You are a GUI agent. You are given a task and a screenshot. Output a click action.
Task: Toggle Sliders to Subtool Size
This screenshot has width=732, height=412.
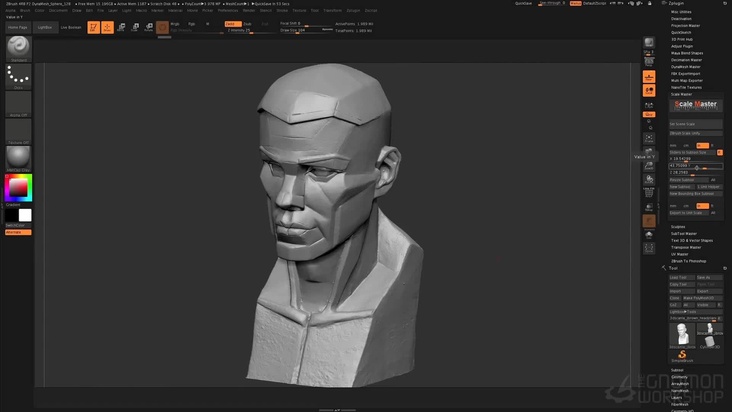[692, 153]
